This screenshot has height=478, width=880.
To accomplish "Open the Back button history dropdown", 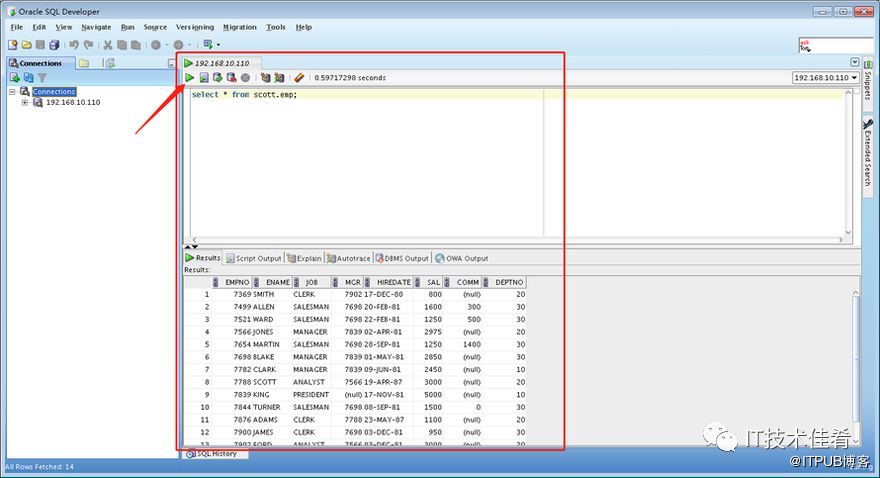I will (x=167, y=44).
